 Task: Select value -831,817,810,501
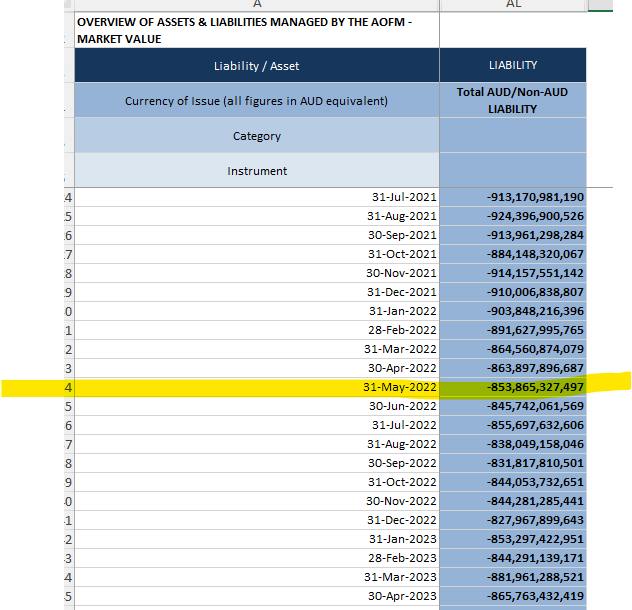[x=513, y=463]
